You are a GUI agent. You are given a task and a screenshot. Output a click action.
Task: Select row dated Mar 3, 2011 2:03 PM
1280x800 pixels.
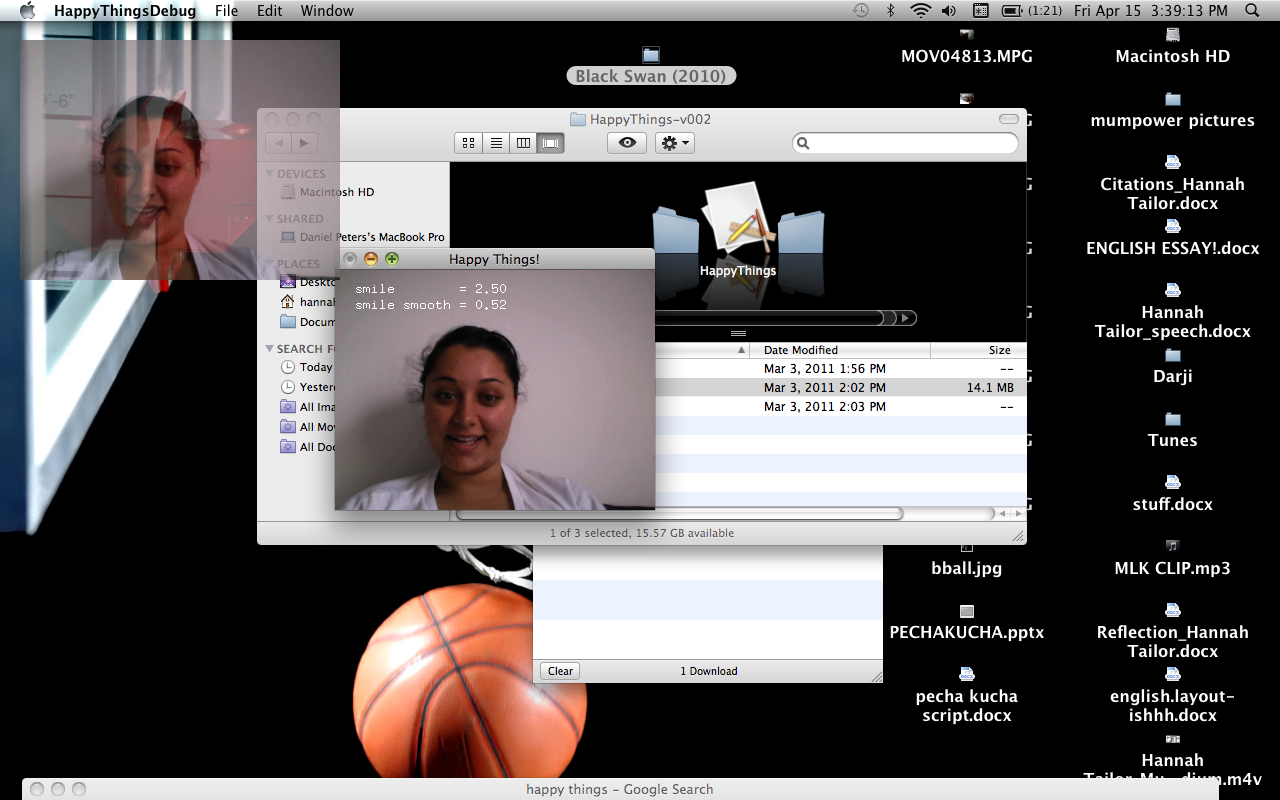pos(840,407)
